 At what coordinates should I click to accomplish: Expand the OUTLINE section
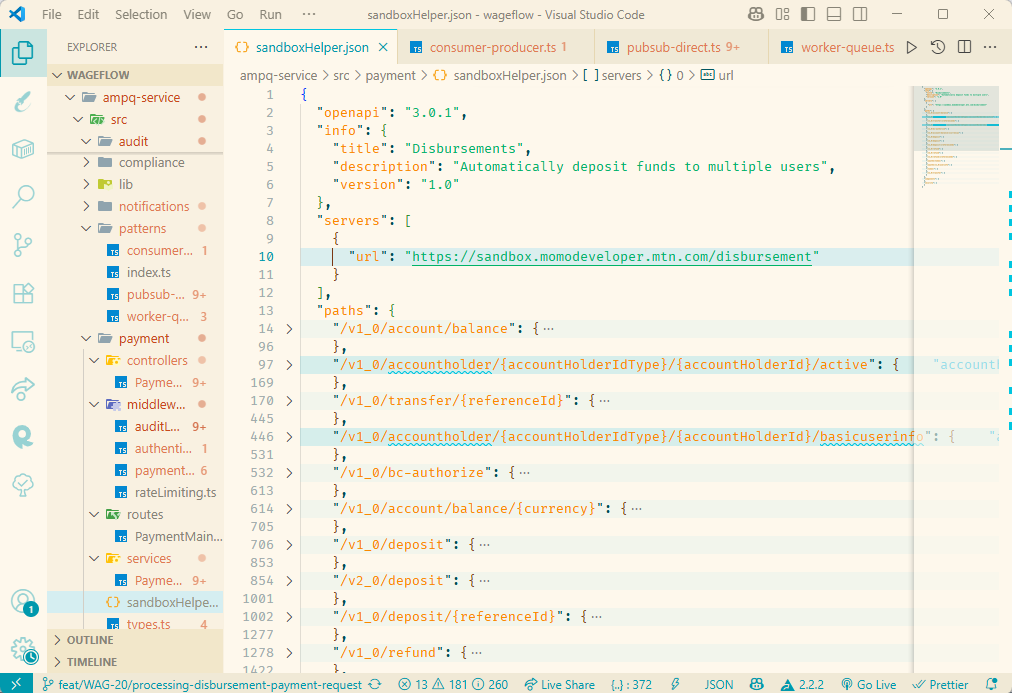pyautogui.click(x=136, y=640)
